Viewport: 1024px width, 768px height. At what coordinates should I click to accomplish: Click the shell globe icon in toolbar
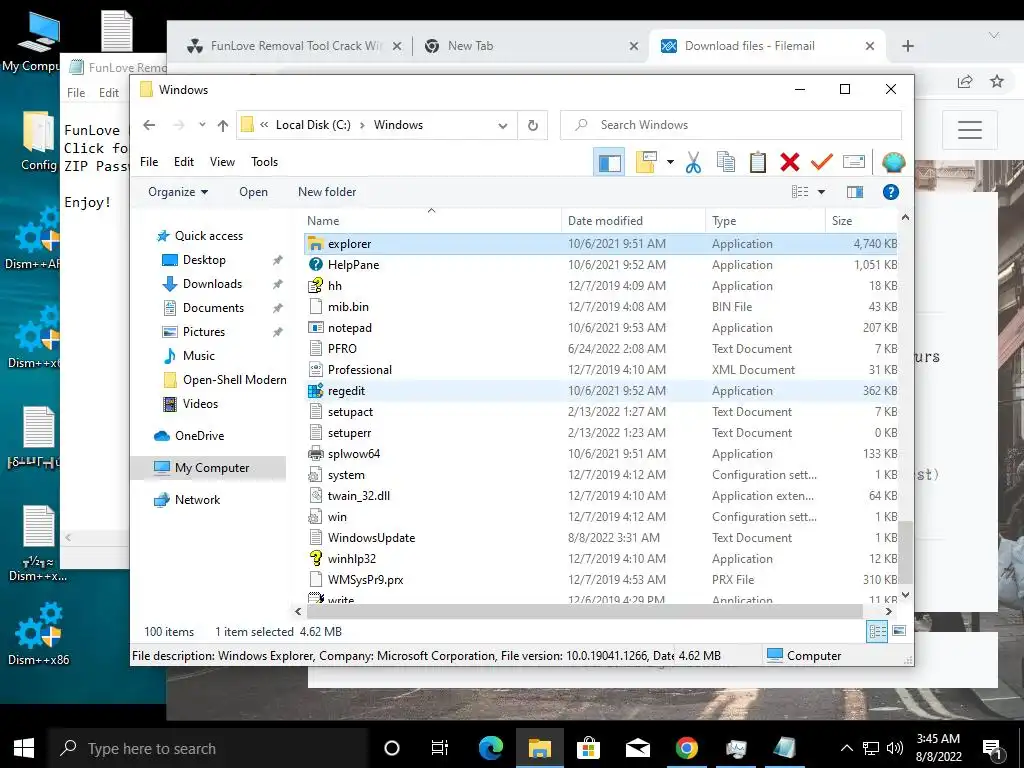coord(893,162)
